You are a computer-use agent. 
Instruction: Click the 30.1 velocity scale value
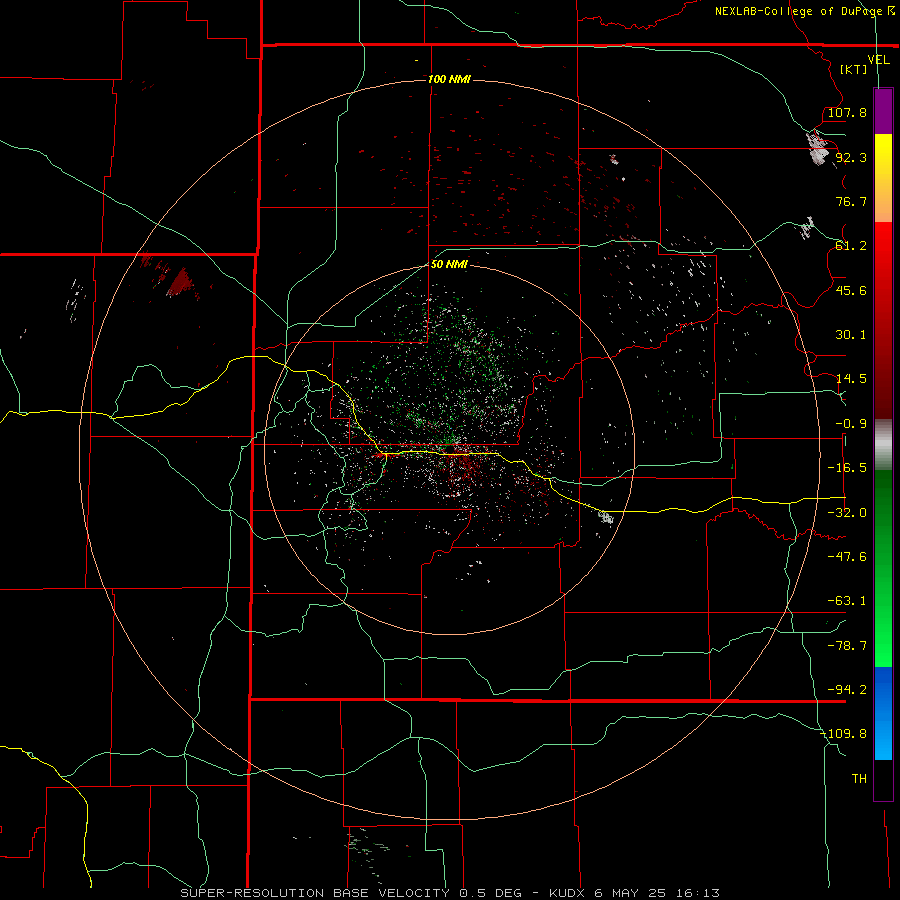click(x=851, y=335)
